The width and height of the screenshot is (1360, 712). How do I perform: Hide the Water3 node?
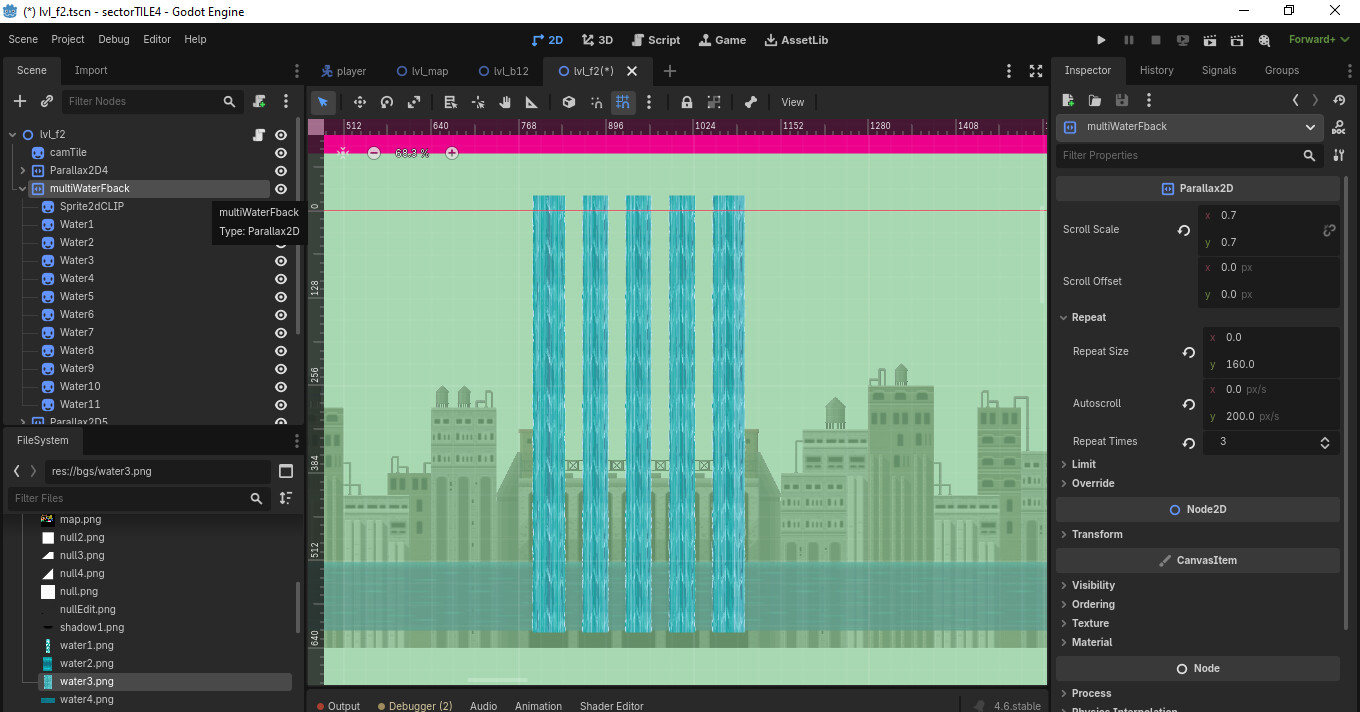point(281,261)
